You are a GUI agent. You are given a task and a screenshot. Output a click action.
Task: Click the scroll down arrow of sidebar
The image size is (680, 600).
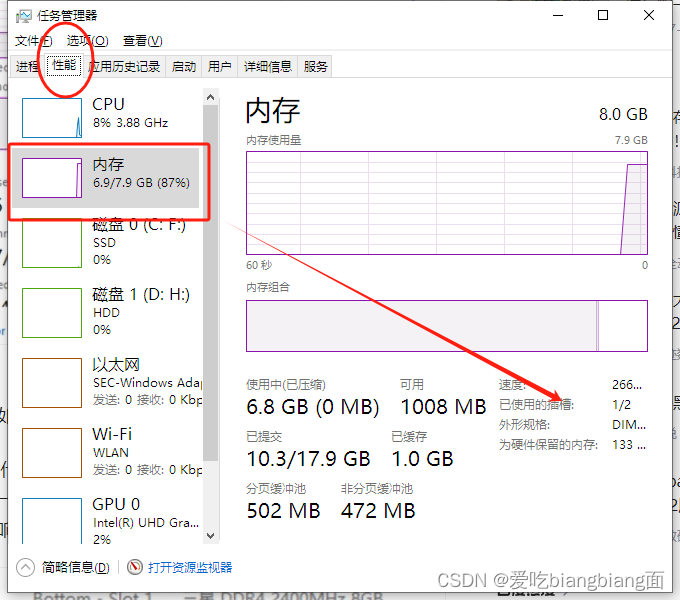tap(211, 536)
